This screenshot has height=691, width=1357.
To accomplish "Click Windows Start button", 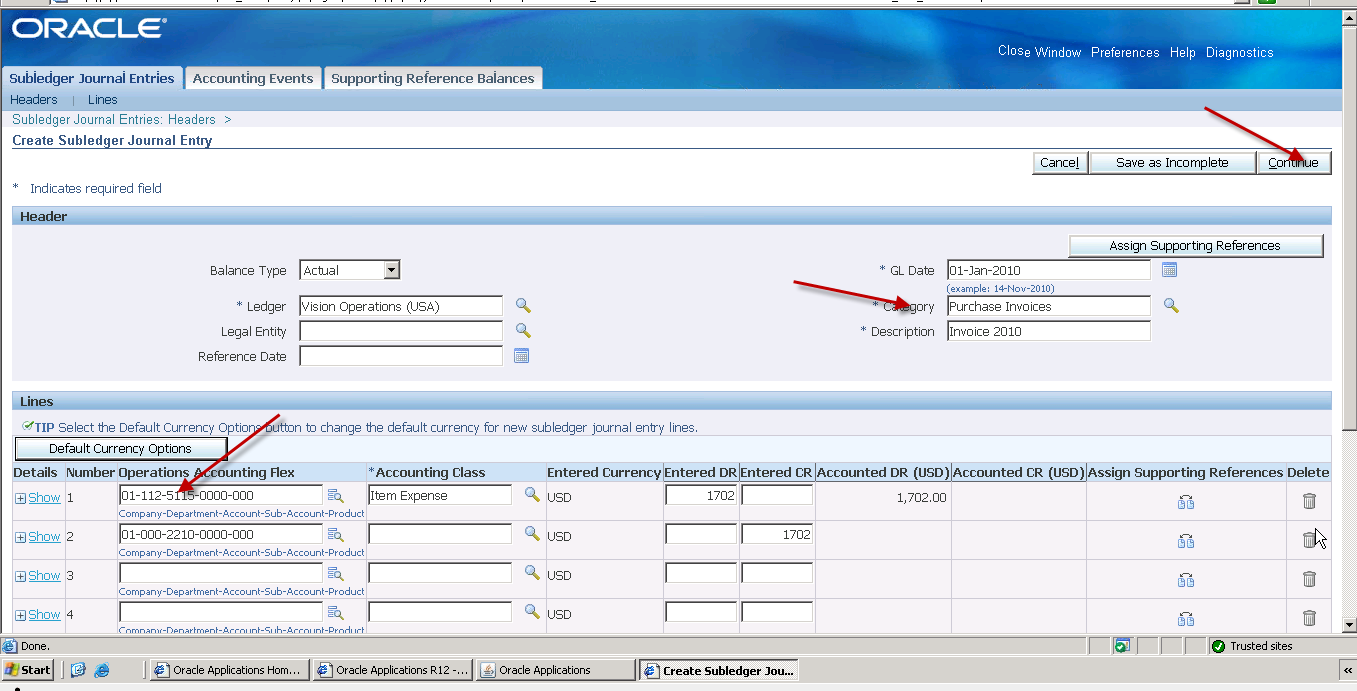I will [x=28, y=670].
